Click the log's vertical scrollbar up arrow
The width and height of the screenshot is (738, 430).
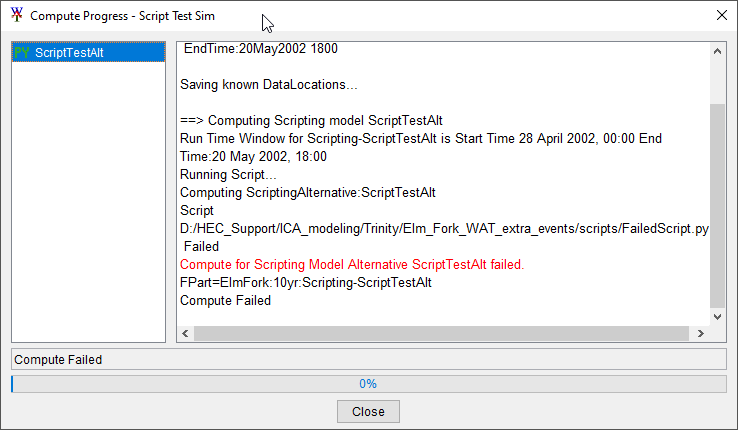[x=717, y=49]
